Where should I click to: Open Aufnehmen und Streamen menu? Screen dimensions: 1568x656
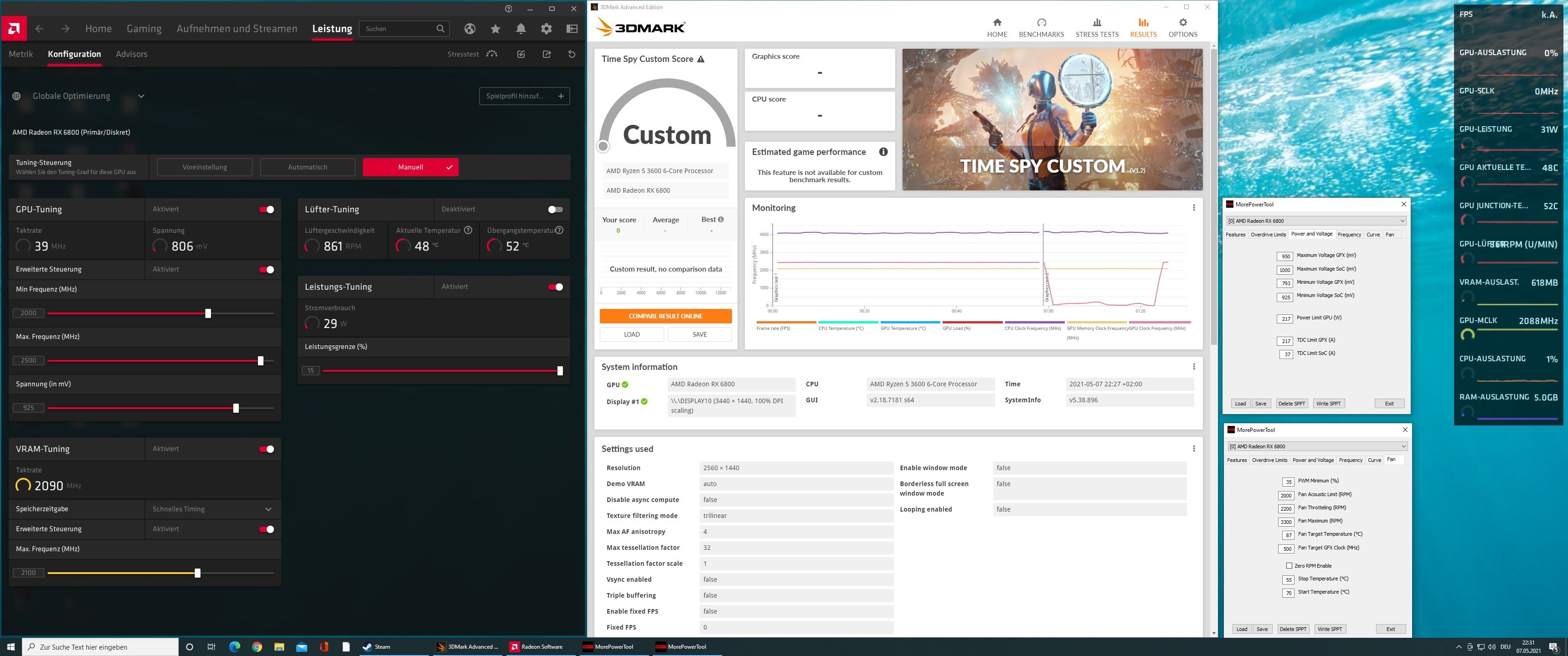(237, 29)
